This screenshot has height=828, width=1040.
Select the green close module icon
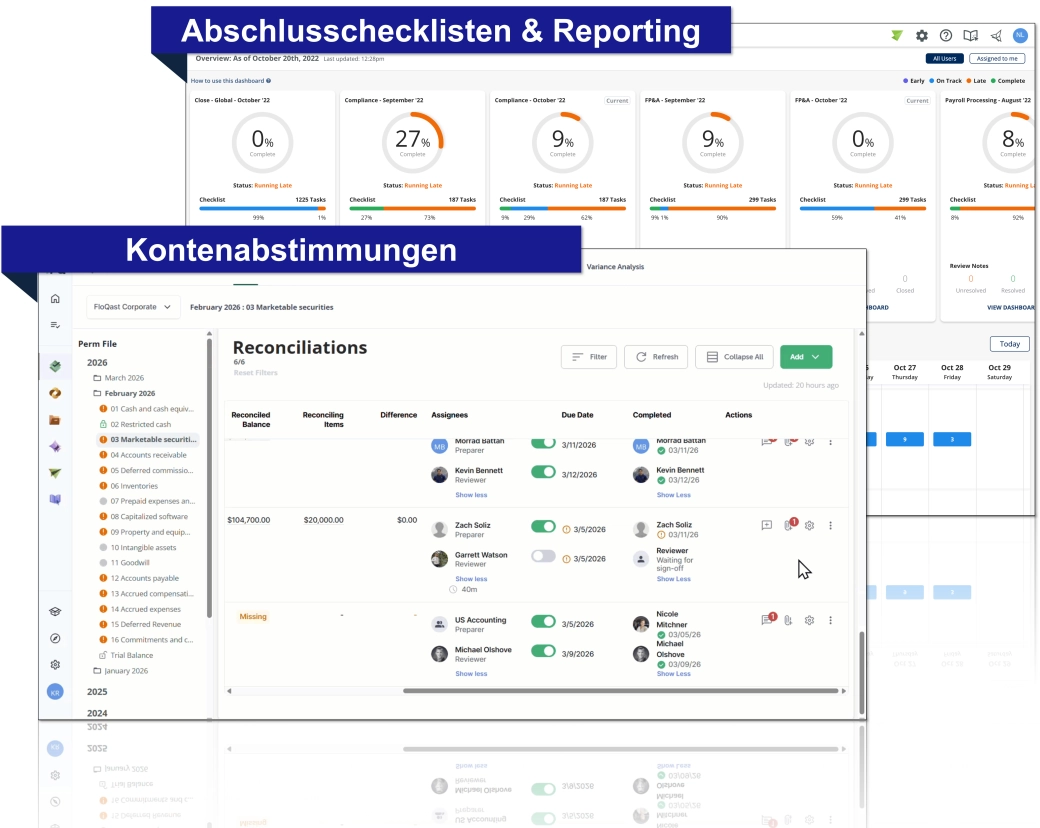[55, 366]
